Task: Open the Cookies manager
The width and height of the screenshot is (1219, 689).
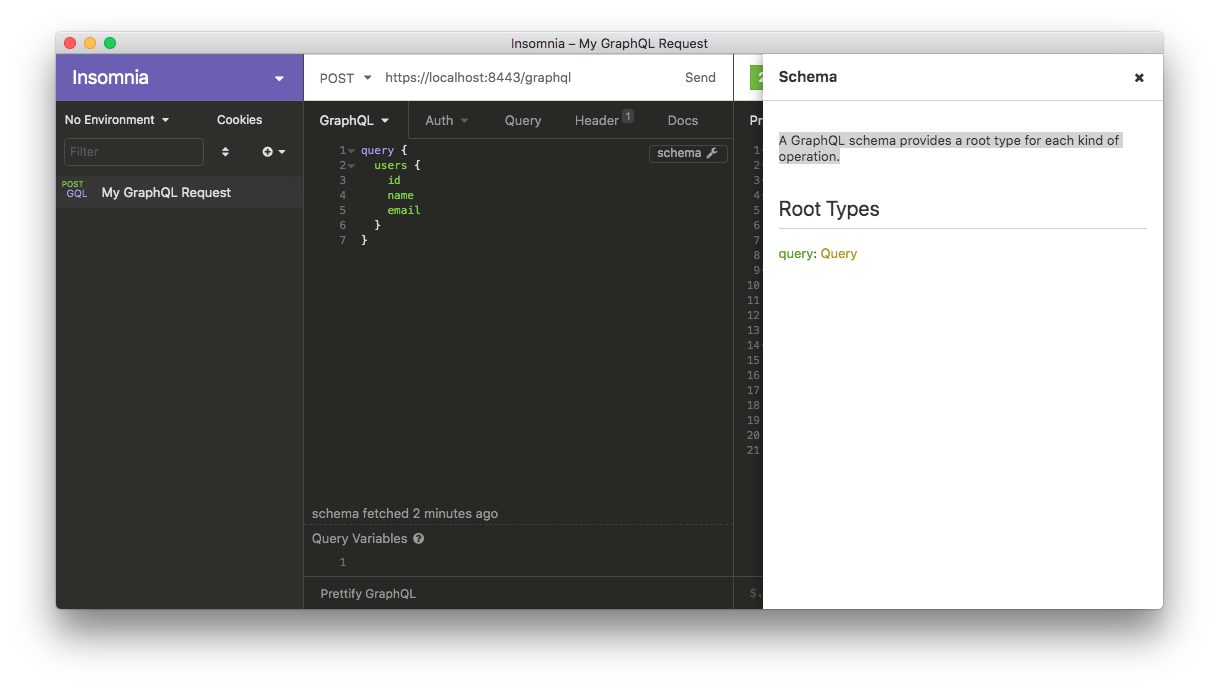Action: coord(240,120)
